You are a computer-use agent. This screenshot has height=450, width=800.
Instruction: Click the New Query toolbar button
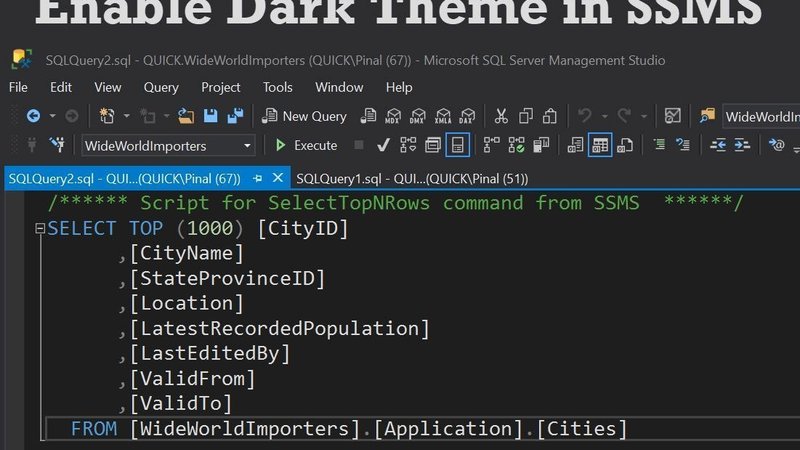tap(305, 116)
